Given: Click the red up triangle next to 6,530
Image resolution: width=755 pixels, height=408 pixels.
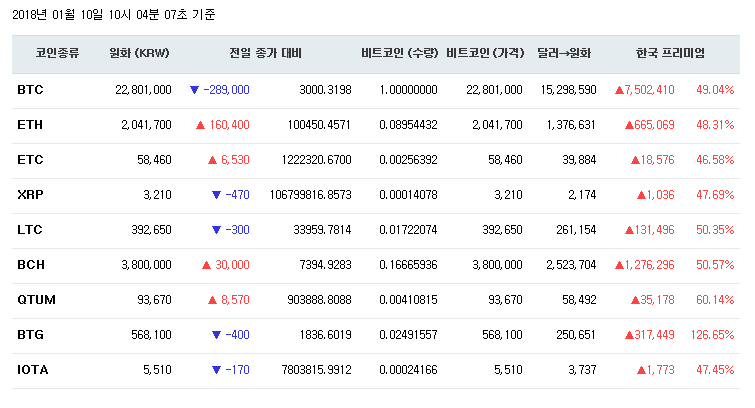Looking at the screenshot, I should tap(212, 160).
